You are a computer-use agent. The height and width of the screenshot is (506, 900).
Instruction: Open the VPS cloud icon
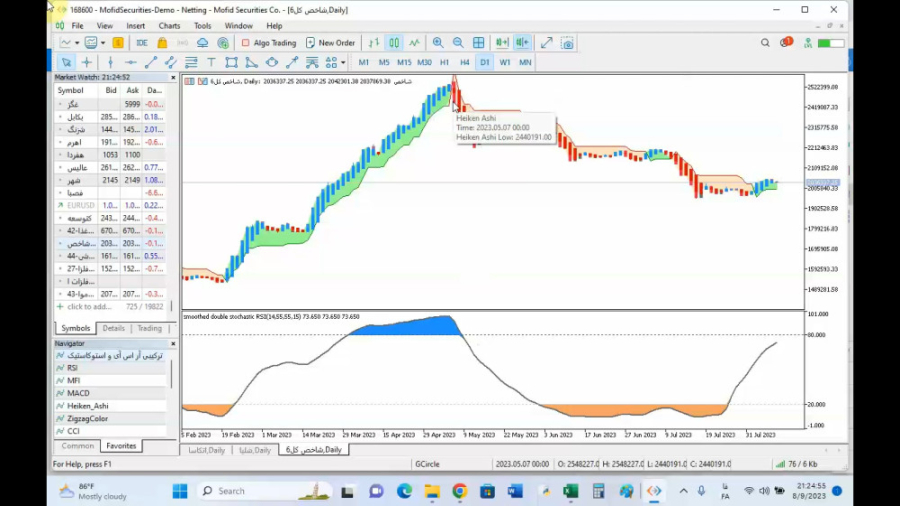(x=203, y=42)
